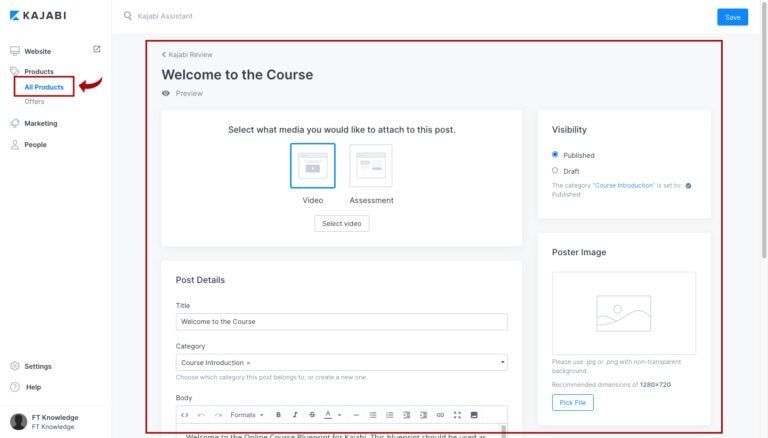Select Offers submenu item
768x438 pixels.
coord(34,101)
